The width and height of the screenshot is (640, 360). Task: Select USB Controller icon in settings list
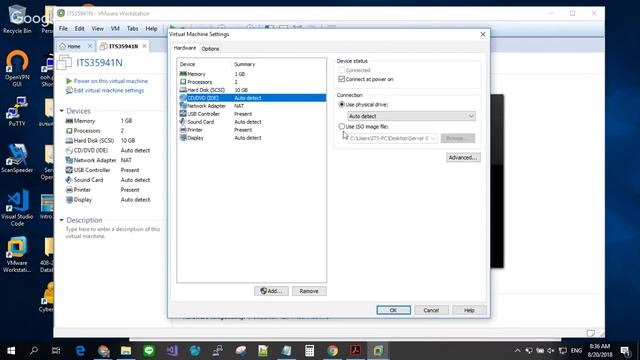coord(183,113)
